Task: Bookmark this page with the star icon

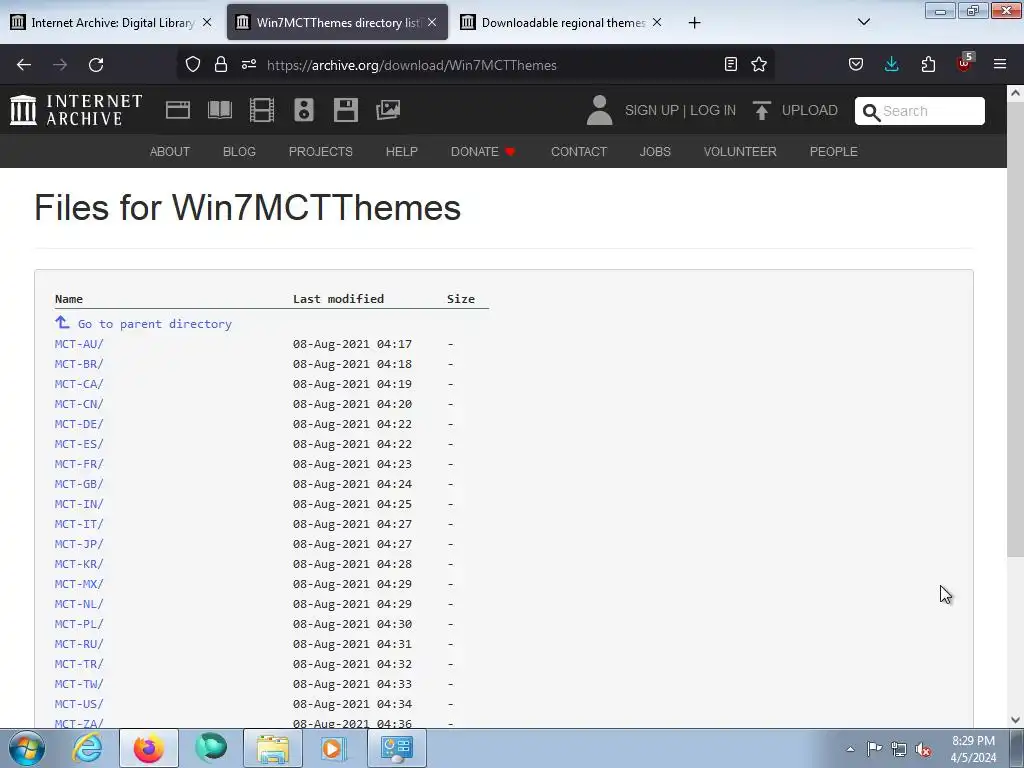Action: pos(759,64)
